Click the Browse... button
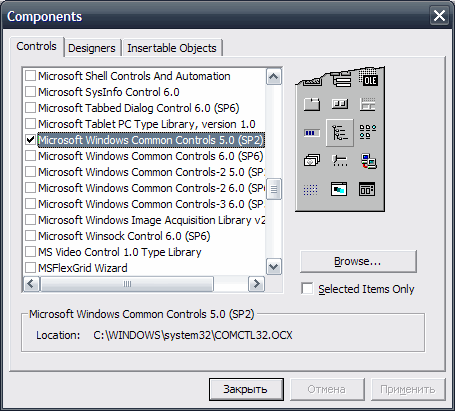 pos(358,261)
